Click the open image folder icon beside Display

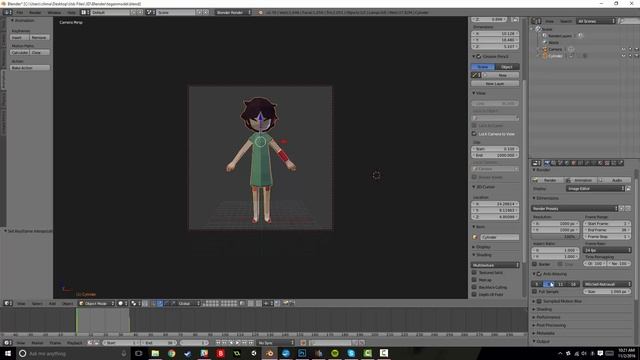(629, 189)
